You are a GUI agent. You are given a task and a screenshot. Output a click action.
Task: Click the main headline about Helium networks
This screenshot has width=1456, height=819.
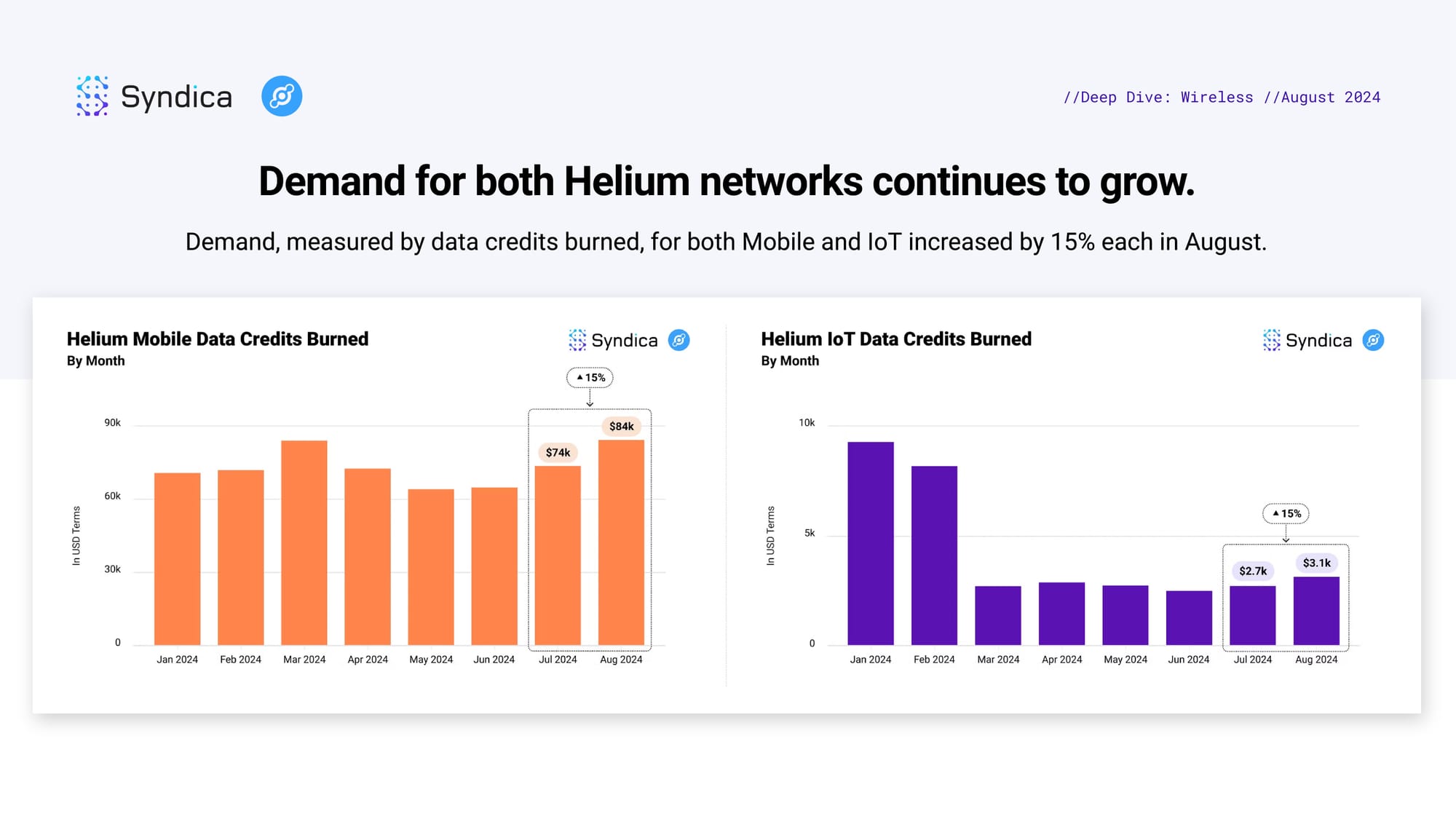727,181
